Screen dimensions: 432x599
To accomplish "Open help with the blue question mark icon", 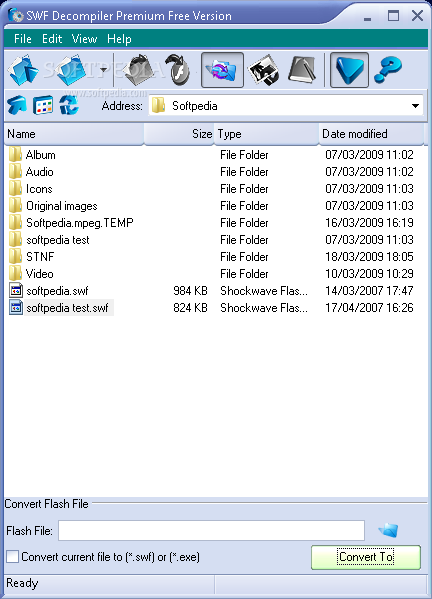I will [x=388, y=70].
